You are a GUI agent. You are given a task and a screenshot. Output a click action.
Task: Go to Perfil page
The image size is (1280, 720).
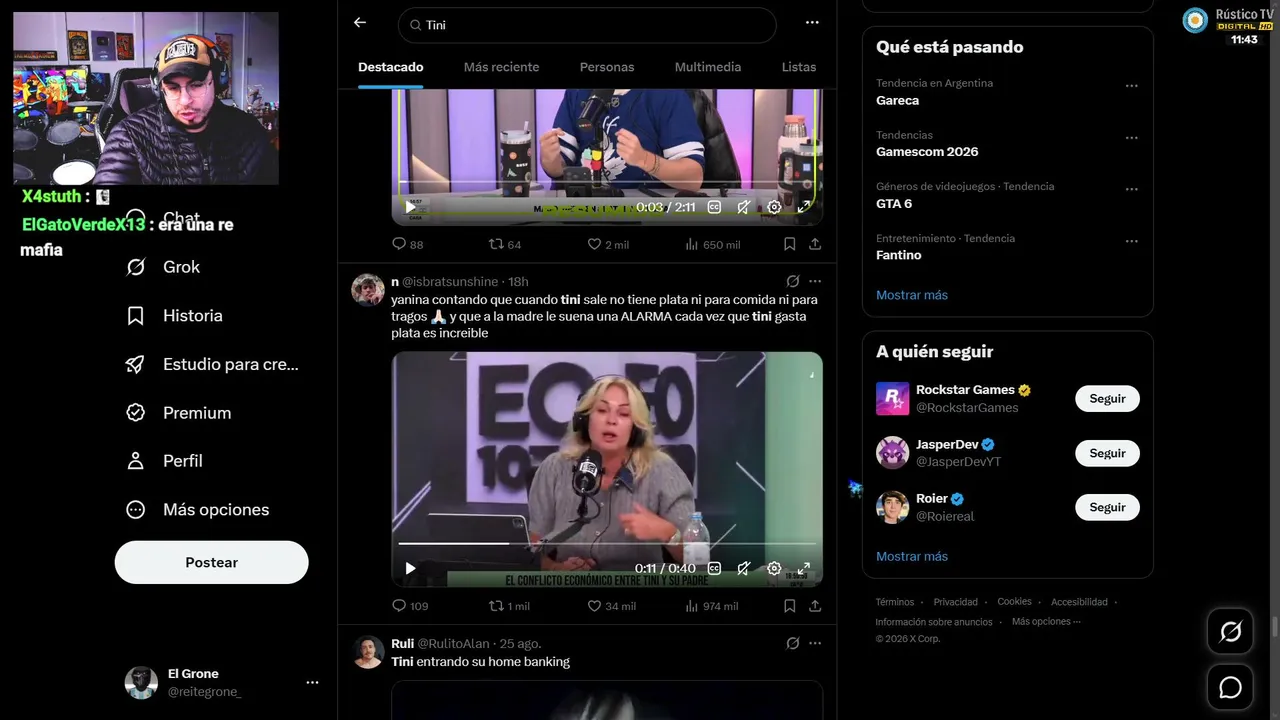point(164,461)
